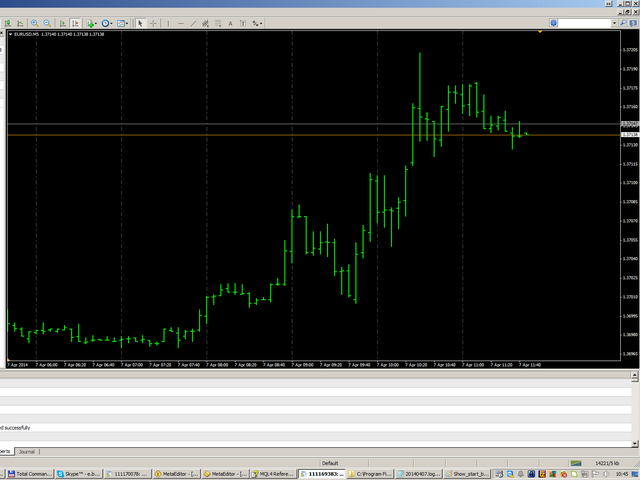Open the Periods clock button
The height and width of the screenshot is (480, 640).
pos(105,23)
